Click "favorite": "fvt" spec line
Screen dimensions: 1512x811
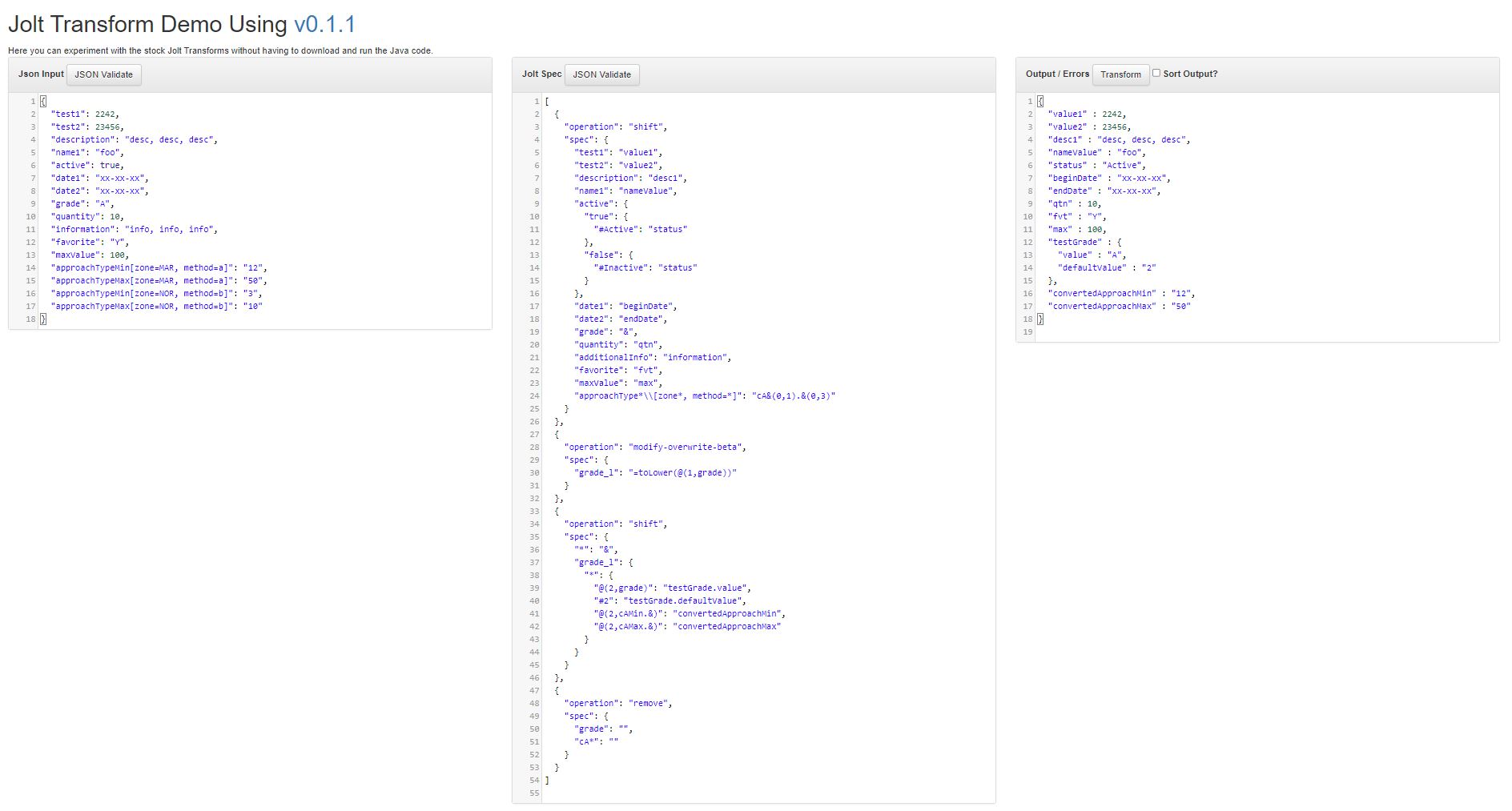click(x=618, y=371)
